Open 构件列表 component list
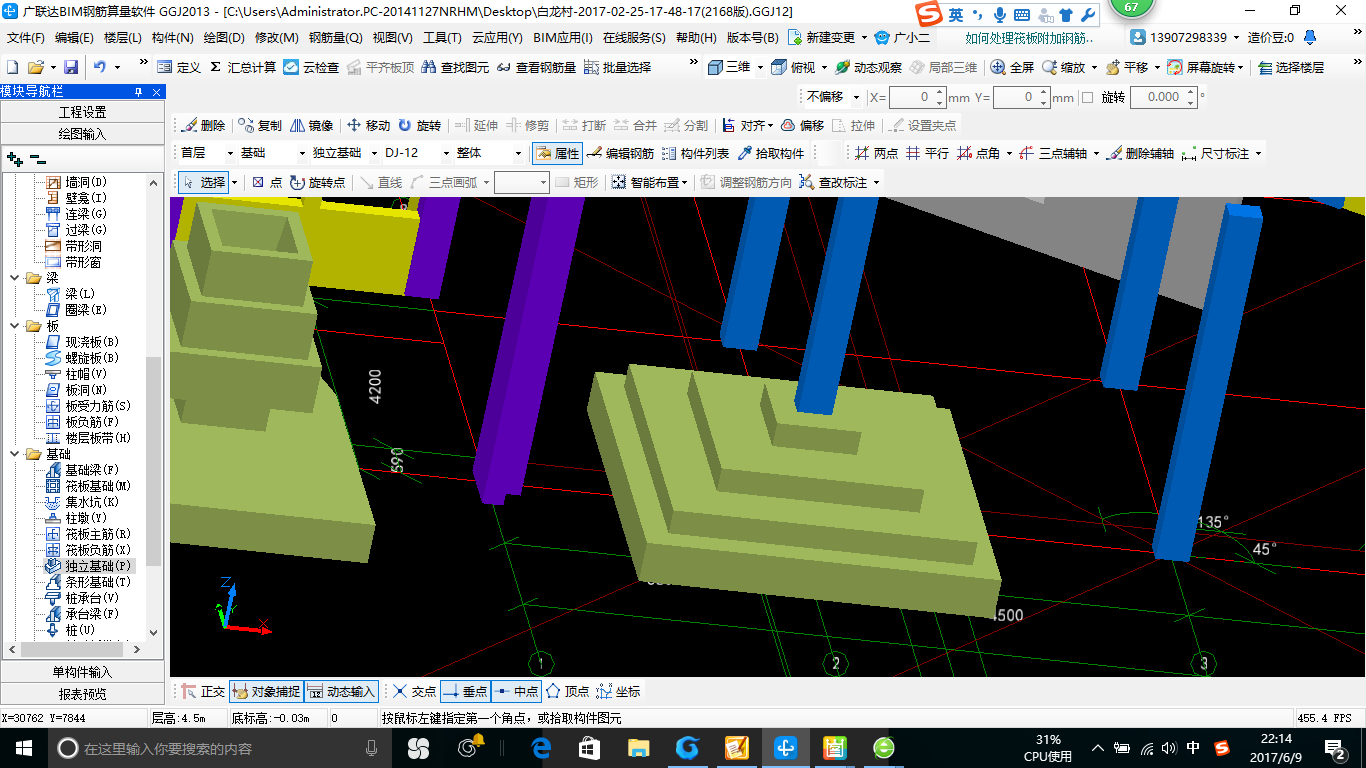The width and height of the screenshot is (1366, 768). click(x=695, y=153)
